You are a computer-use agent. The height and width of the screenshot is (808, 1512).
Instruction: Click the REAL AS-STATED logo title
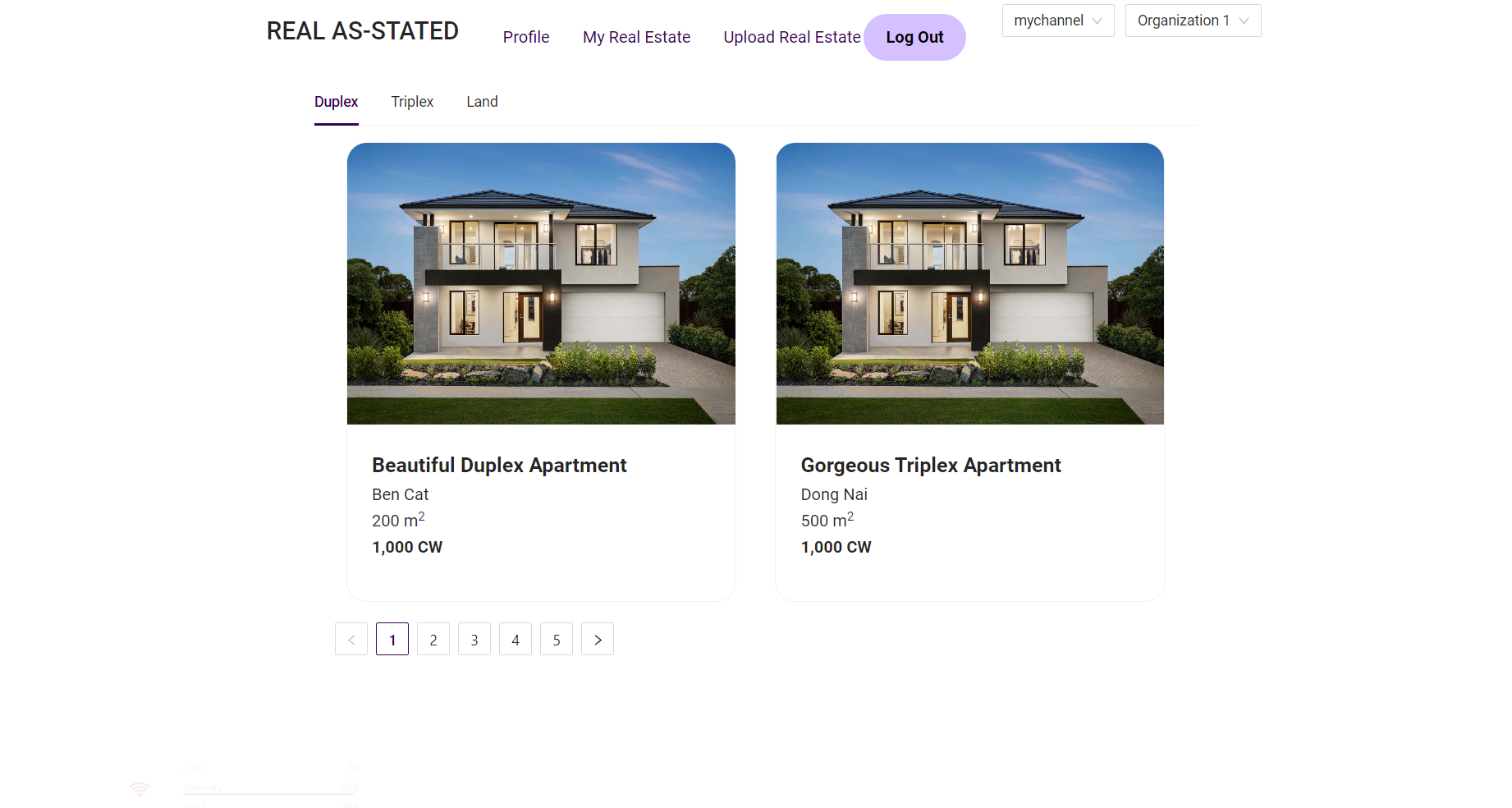(x=362, y=31)
